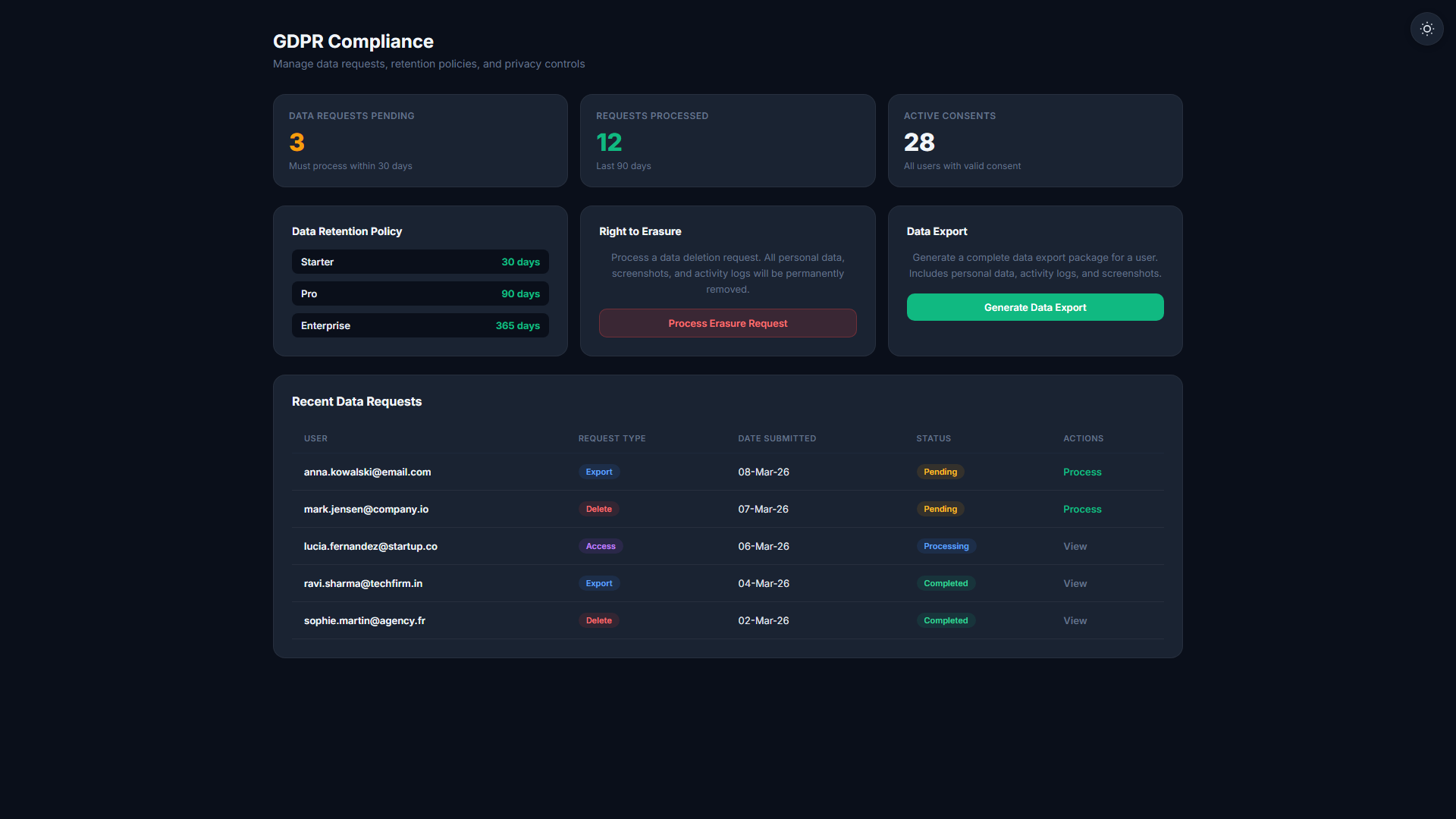This screenshot has height=819, width=1456.
Task: Click the 07-Mar-26 date cell
Action: 764,509
